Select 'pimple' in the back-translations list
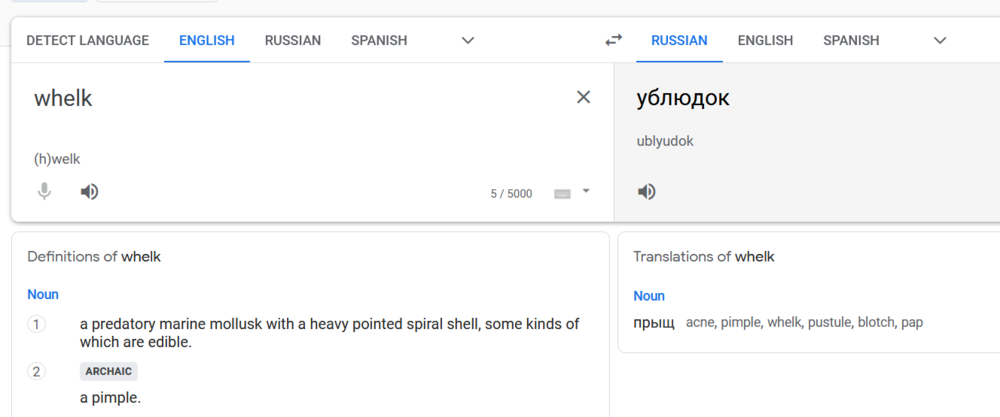 [740, 323]
